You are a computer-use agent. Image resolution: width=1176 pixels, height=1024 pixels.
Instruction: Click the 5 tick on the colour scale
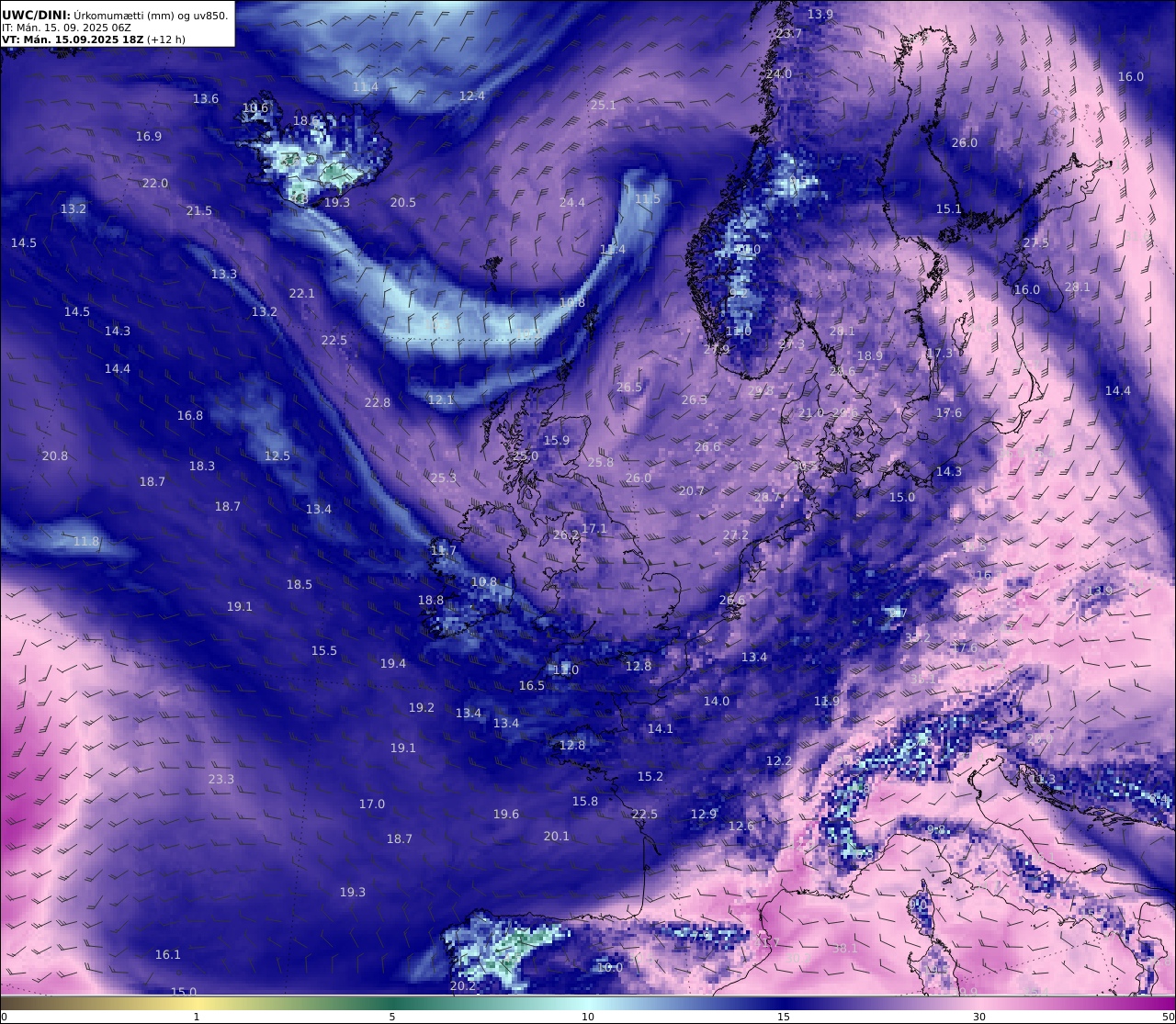pyautogui.click(x=392, y=1017)
